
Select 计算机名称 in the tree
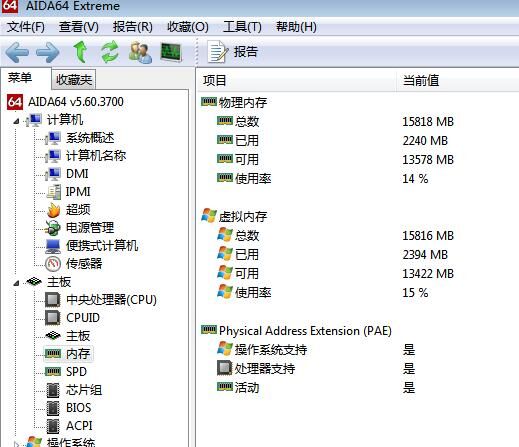(x=96, y=156)
